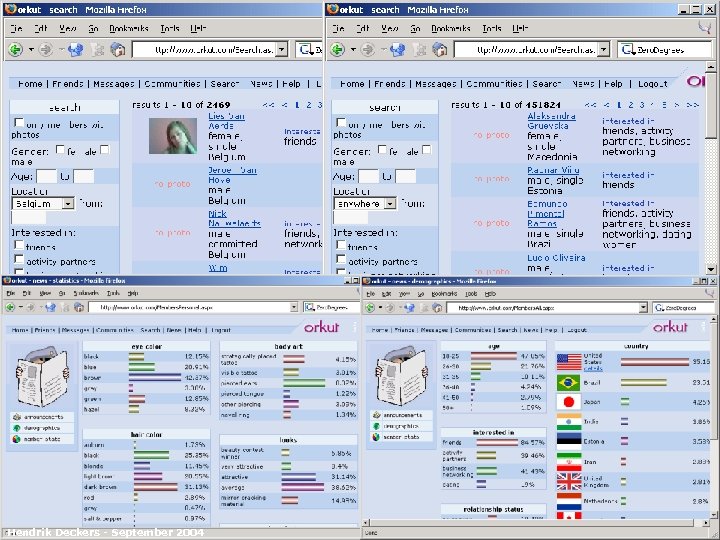This screenshot has height=540, width=720.
Task: Open the 'anywhere' location dropdown in top-right window
Action: 390,203
